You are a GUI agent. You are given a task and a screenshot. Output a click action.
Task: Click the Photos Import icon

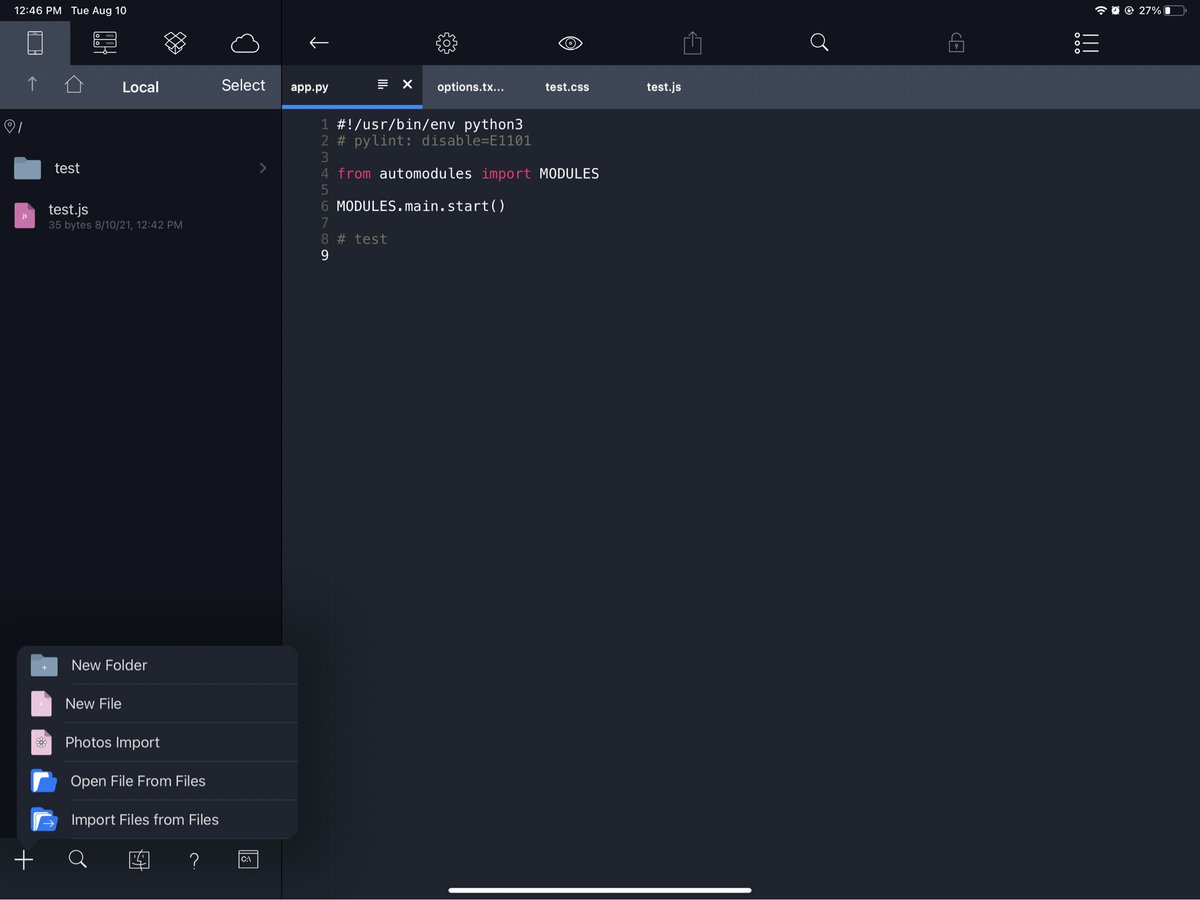(x=41, y=742)
